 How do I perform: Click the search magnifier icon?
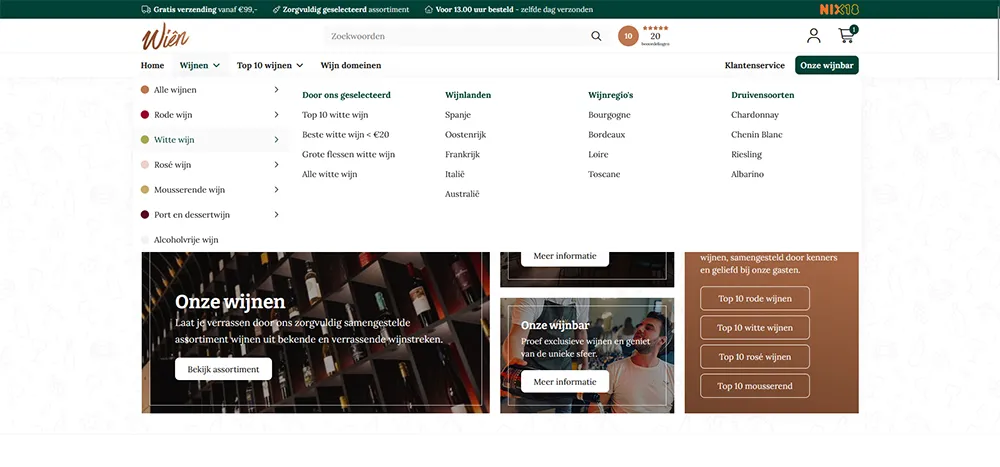[x=596, y=36]
